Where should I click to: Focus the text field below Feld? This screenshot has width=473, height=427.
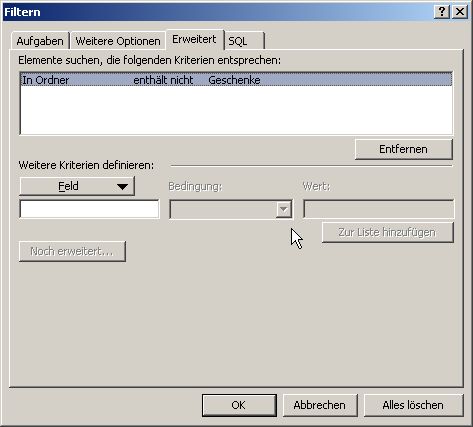[x=89, y=209]
